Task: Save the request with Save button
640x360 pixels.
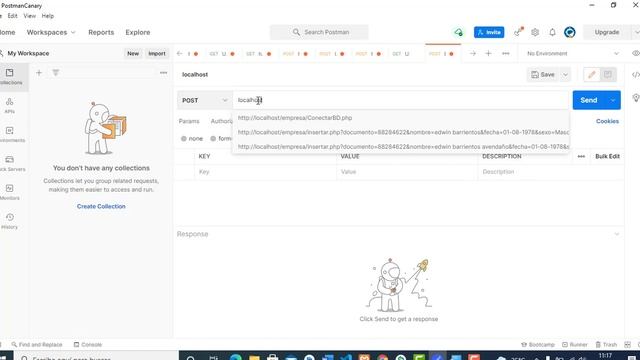Action: pos(543,75)
